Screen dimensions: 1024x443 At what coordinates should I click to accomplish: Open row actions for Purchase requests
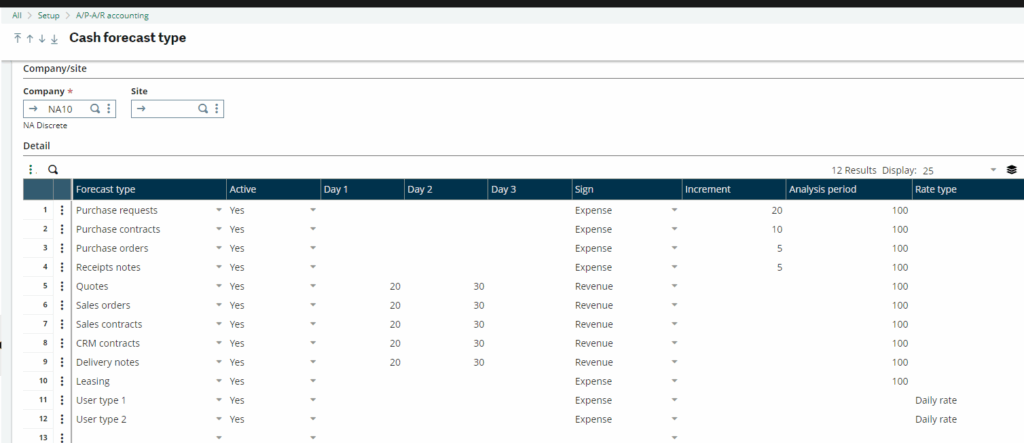pos(62,210)
